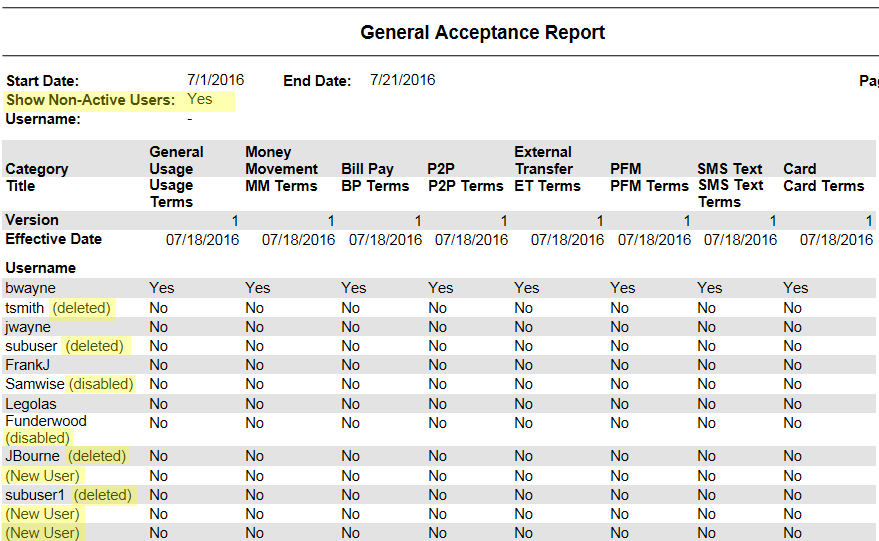Image resolution: width=879 pixels, height=541 pixels.
Task: Click the External Transfer column header
Action: (x=544, y=160)
